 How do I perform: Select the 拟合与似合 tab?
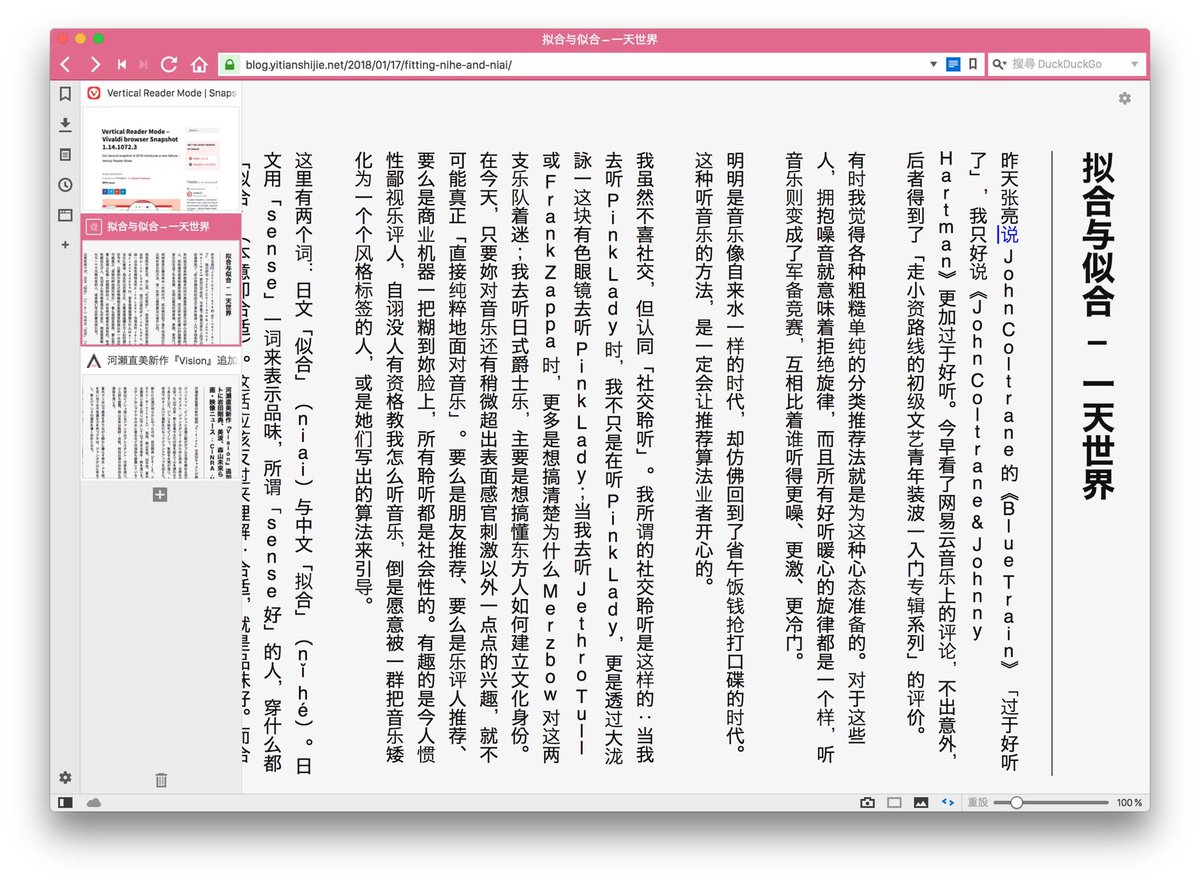tap(161, 226)
